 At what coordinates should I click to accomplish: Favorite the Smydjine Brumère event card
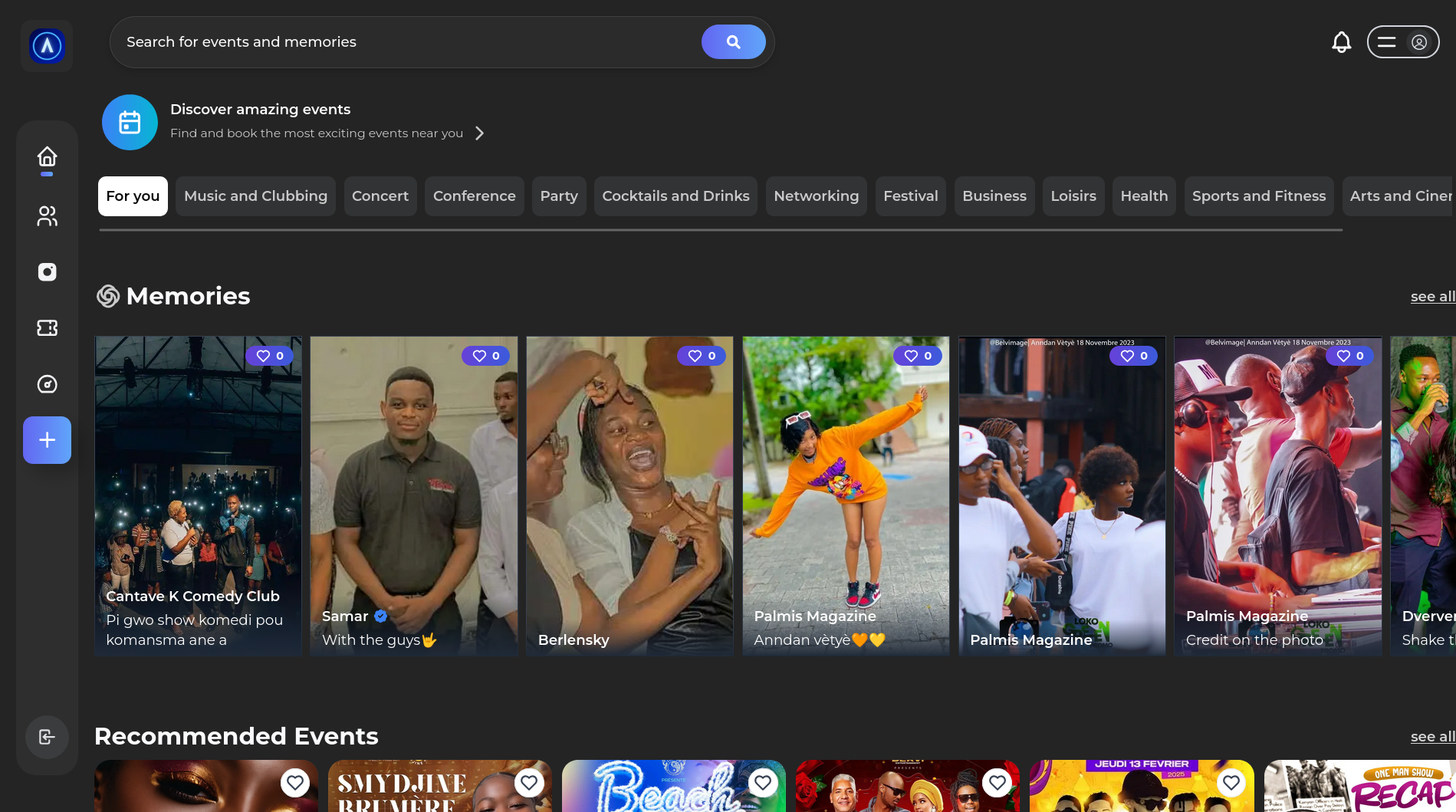529,782
